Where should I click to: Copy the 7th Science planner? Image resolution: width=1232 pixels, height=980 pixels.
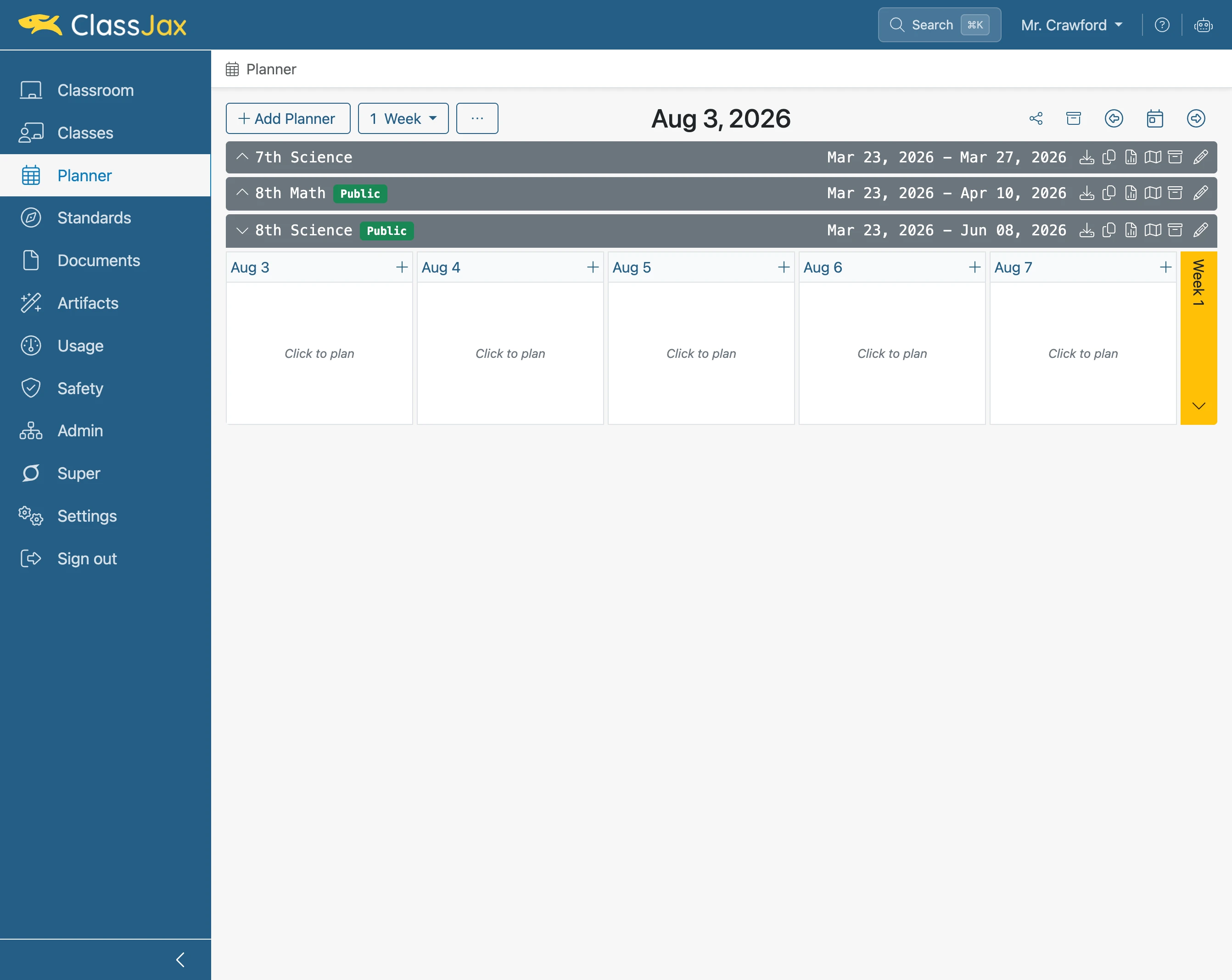[x=1109, y=157]
